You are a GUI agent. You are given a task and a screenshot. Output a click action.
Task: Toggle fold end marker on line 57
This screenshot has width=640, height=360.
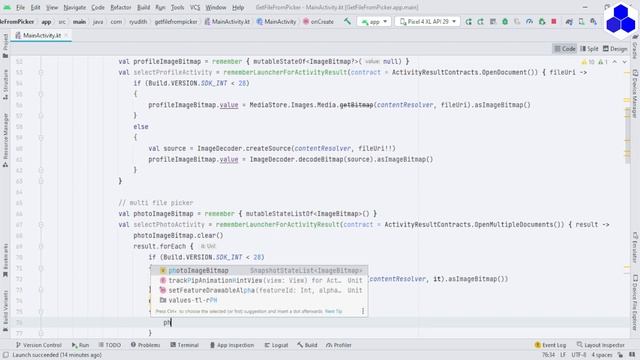41,116
